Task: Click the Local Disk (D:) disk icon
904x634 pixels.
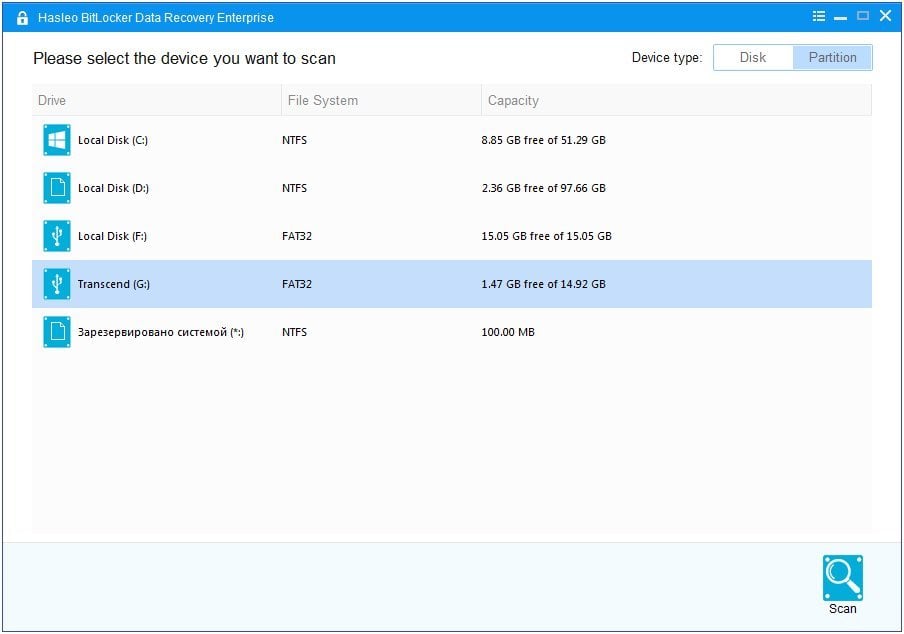Action: pos(56,188)
